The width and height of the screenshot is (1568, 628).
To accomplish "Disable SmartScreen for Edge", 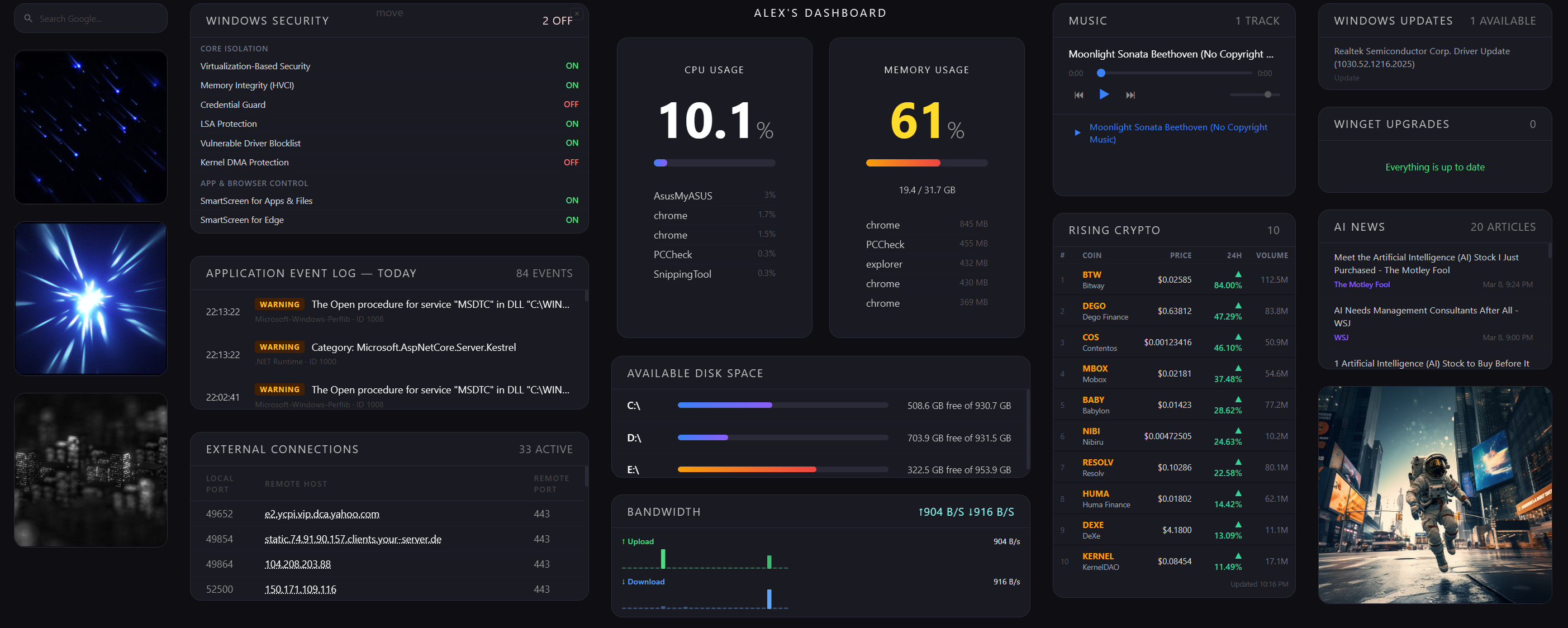I will point(572,220).
